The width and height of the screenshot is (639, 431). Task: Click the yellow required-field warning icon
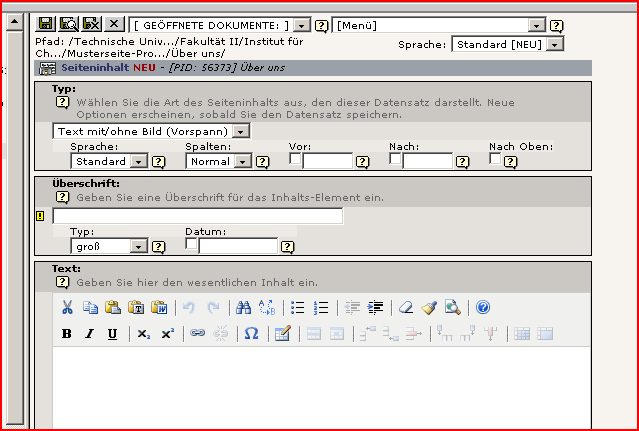[40, 216]
